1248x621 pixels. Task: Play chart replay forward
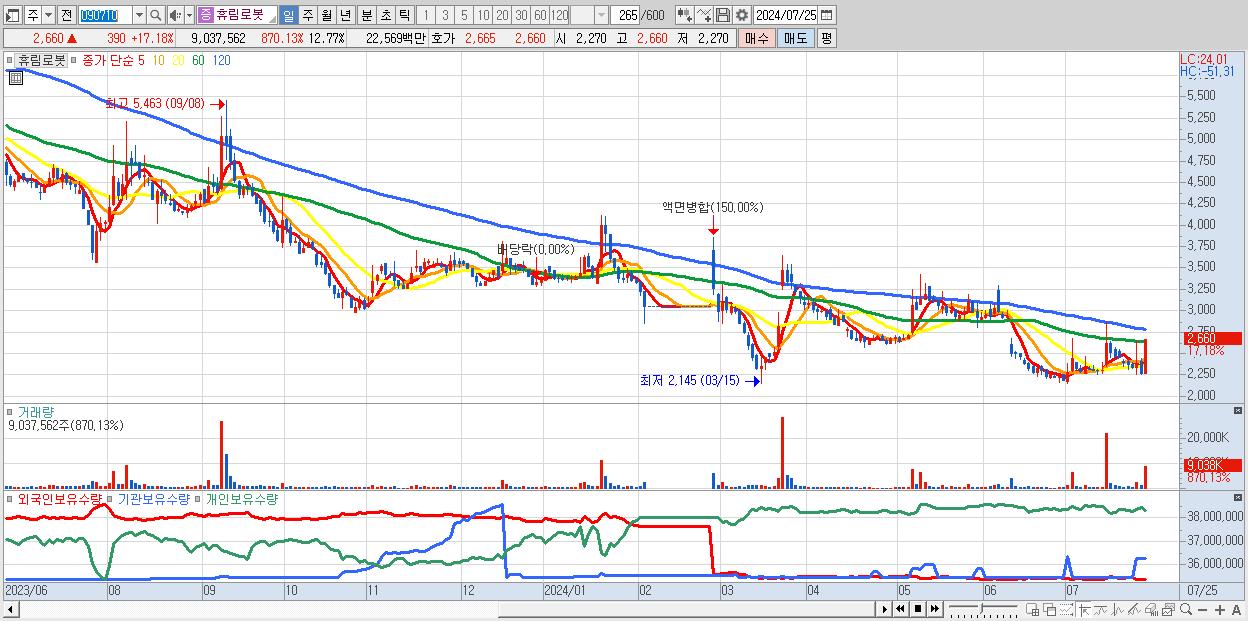click(885, 609)
